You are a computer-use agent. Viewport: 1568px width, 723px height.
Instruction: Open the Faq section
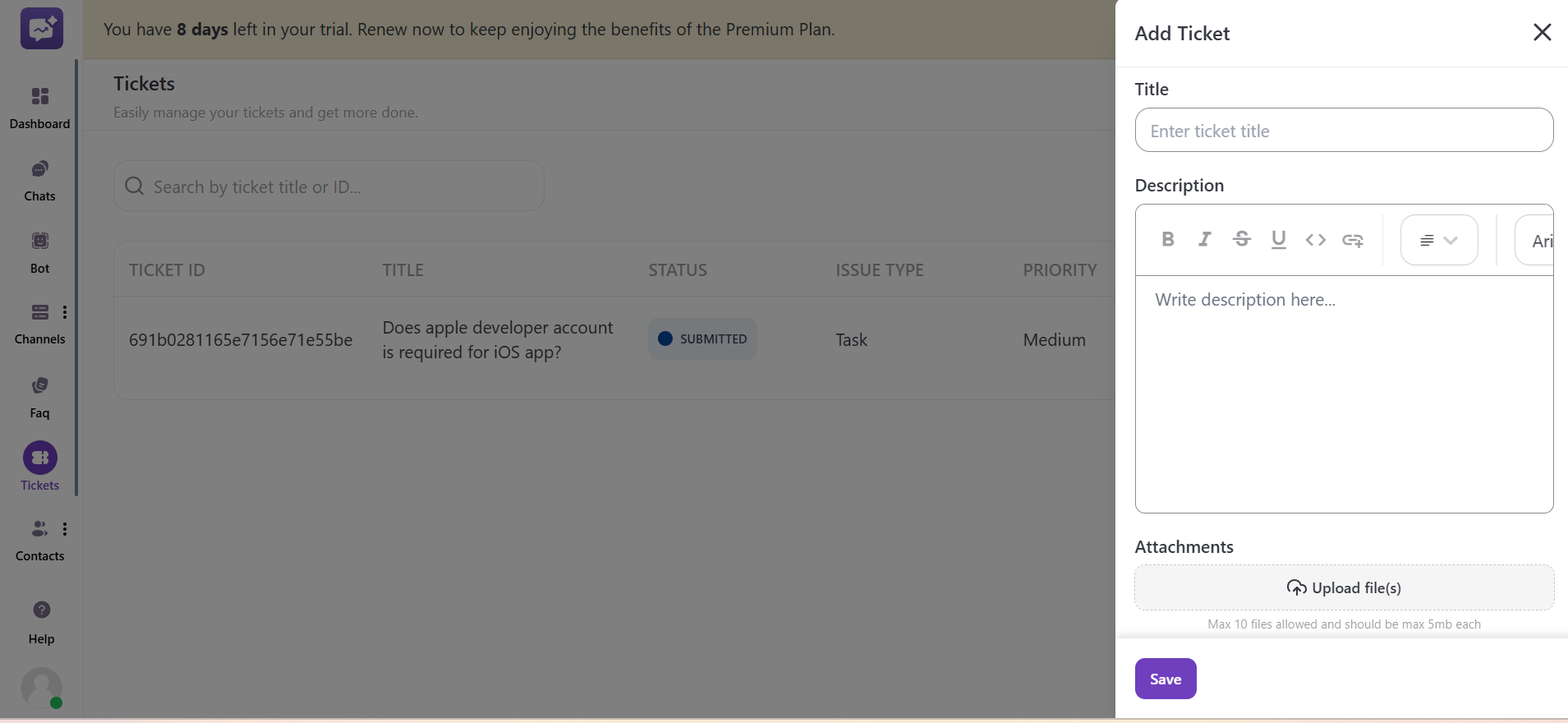(39, 397)
